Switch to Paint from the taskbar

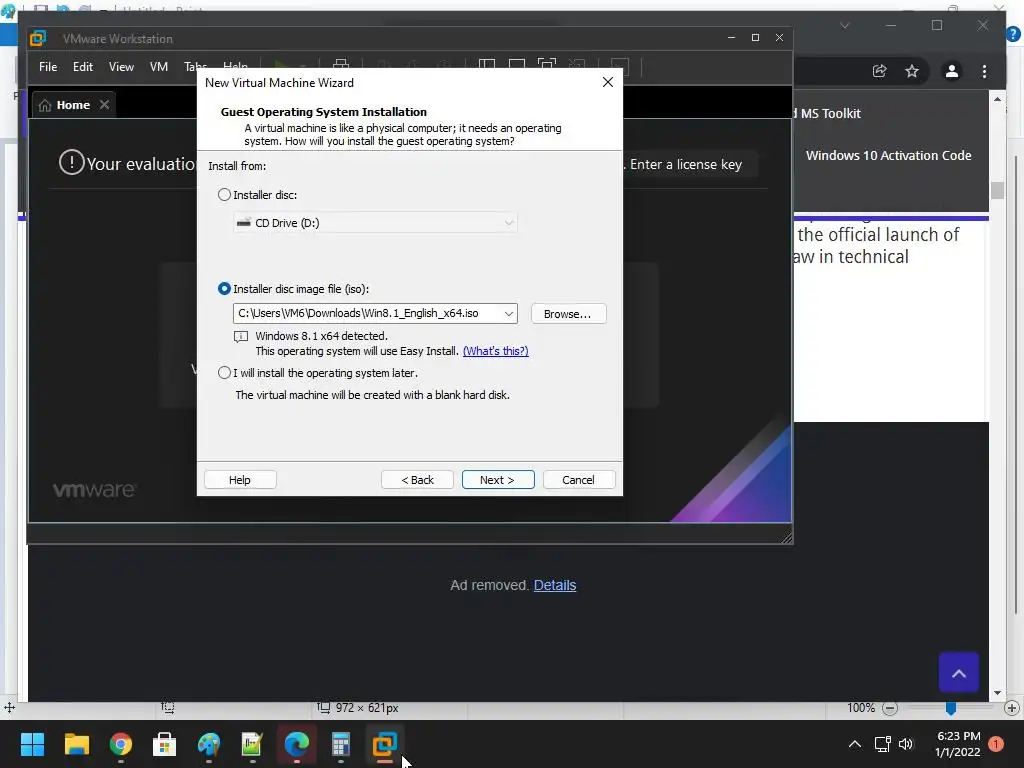209,744
